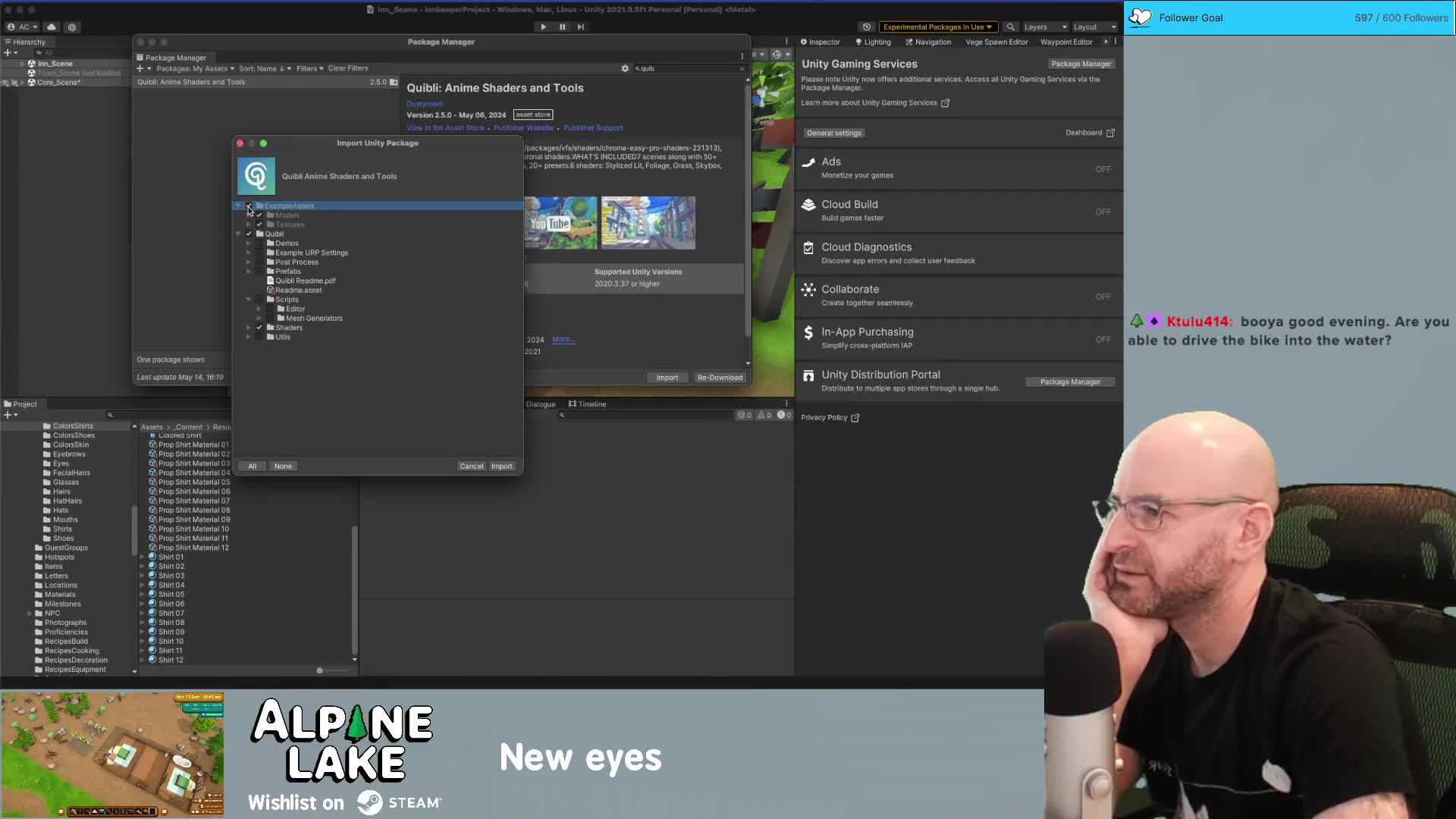The height and width of the screenshot is (819, 1456).
Task: Click Cancel in the import dialog
Action: pyautogui.click(x=471, y=466)
